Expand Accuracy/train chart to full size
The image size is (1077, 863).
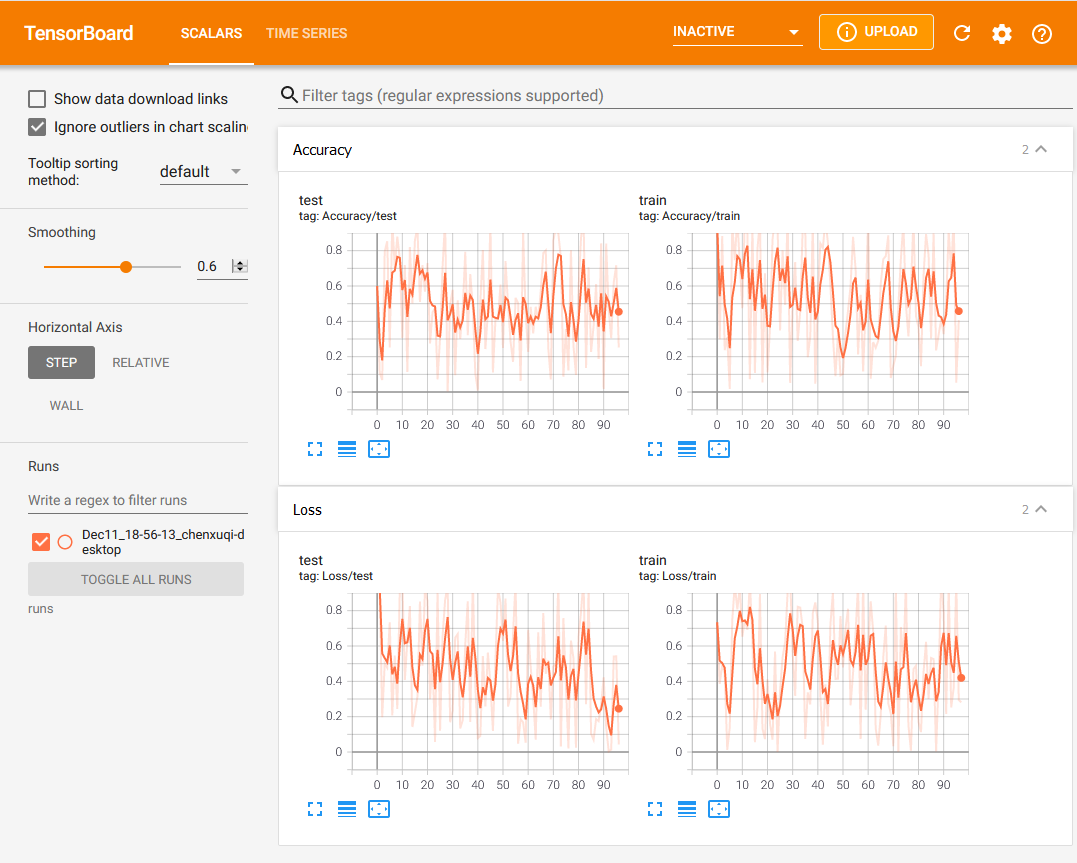(655, 449)
